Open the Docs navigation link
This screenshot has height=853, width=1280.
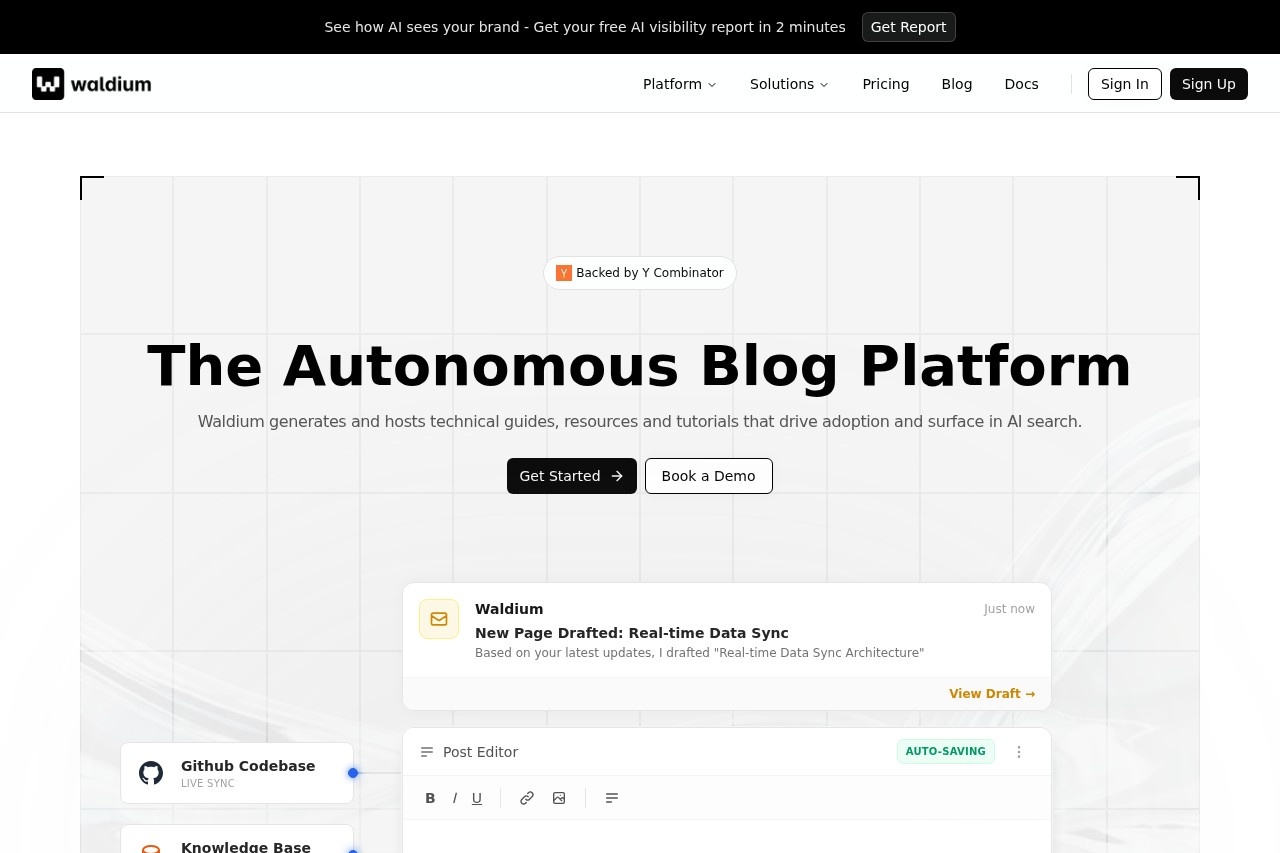point(1021,84)
